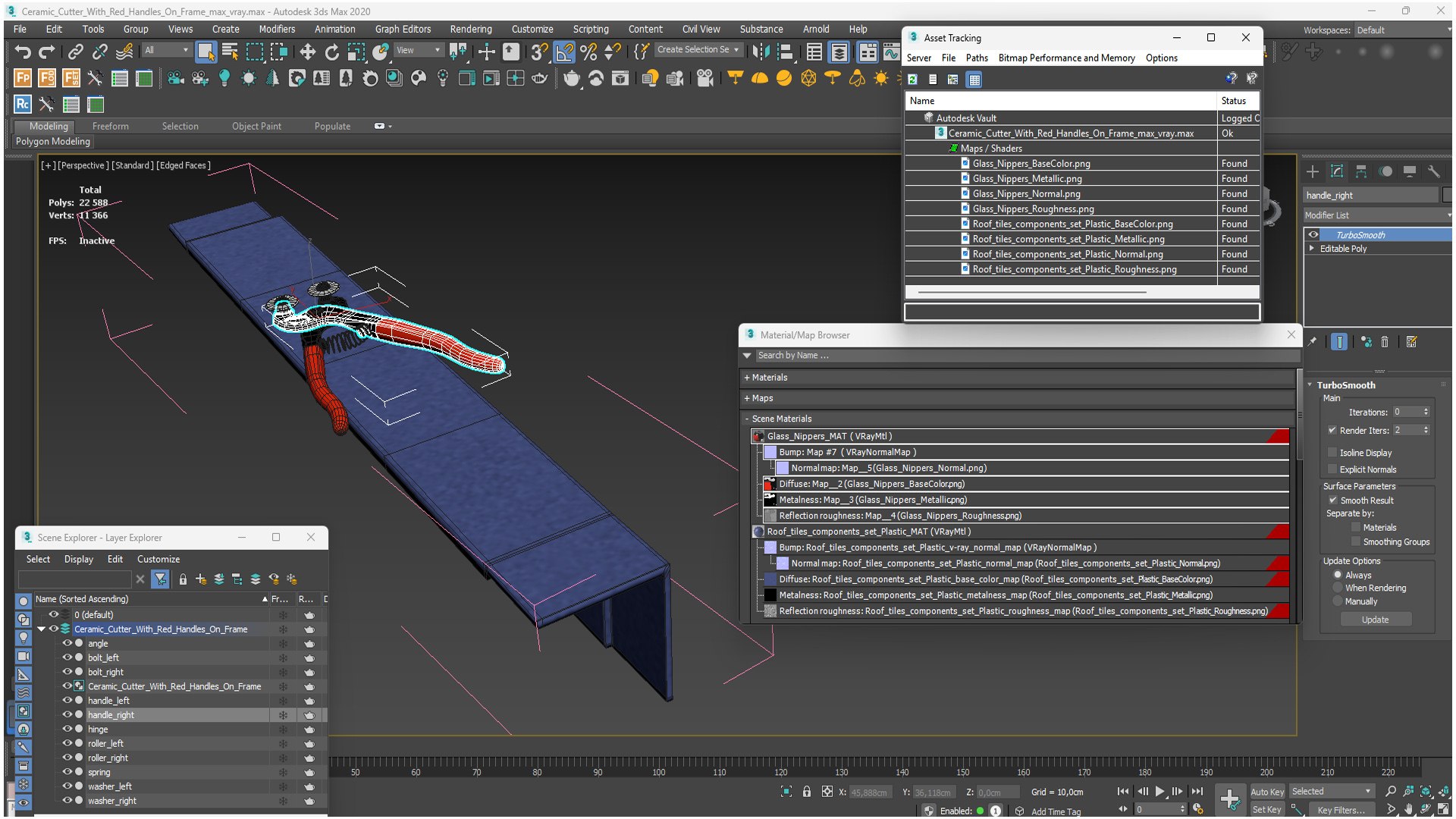Select Glass_Nippers_Normal.png in Asset Tracking

pos(1026,194)
